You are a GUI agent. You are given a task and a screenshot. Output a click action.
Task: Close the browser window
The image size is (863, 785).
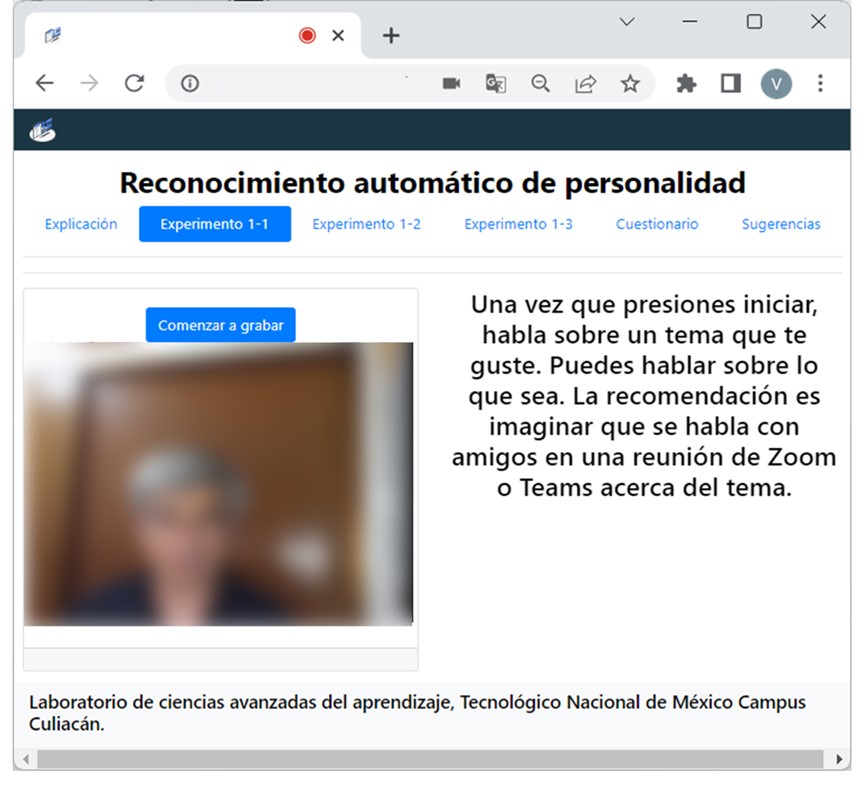pos(818,21)
